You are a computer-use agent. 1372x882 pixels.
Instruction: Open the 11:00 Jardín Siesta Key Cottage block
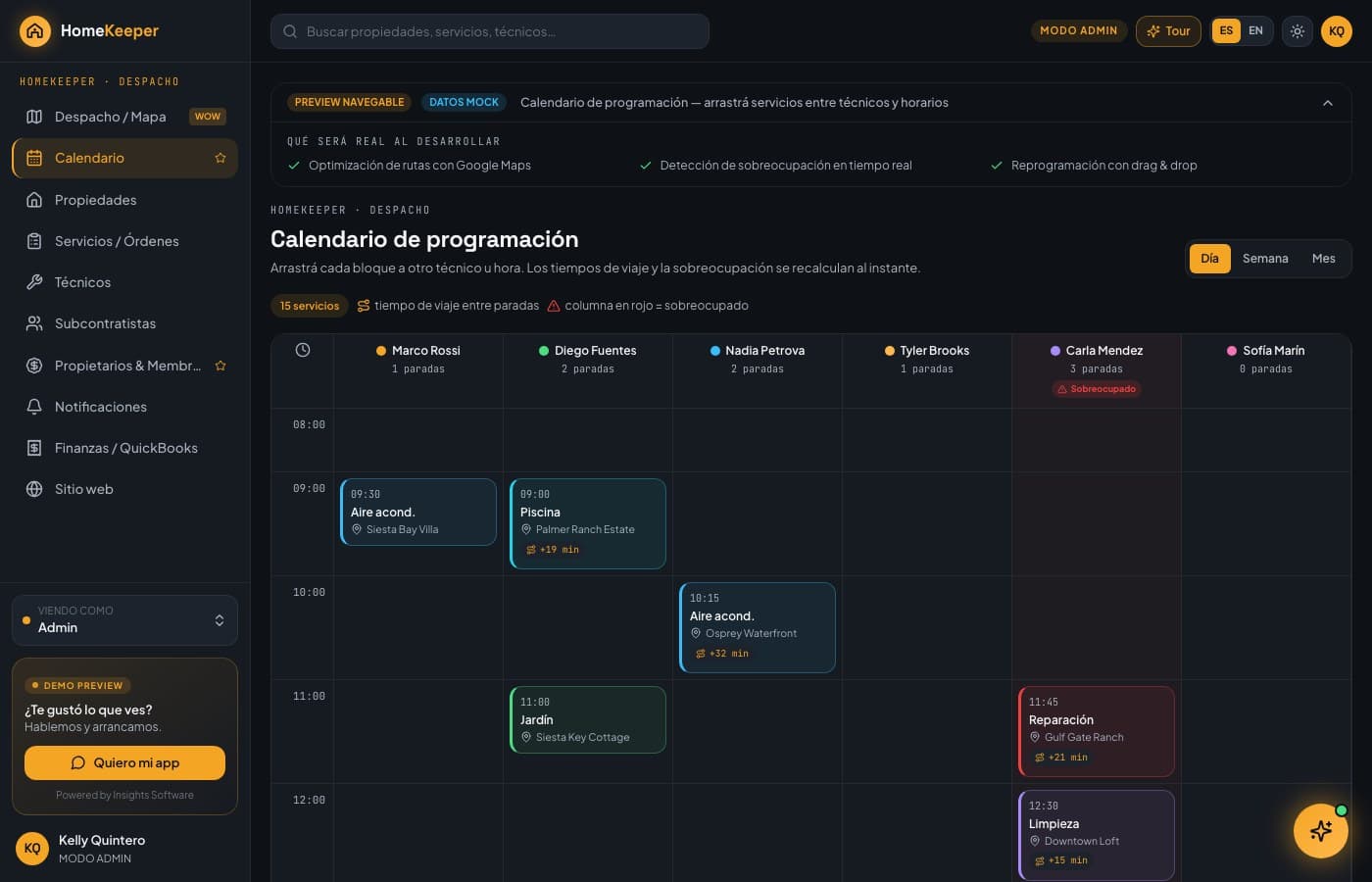[x=588, y=719]
